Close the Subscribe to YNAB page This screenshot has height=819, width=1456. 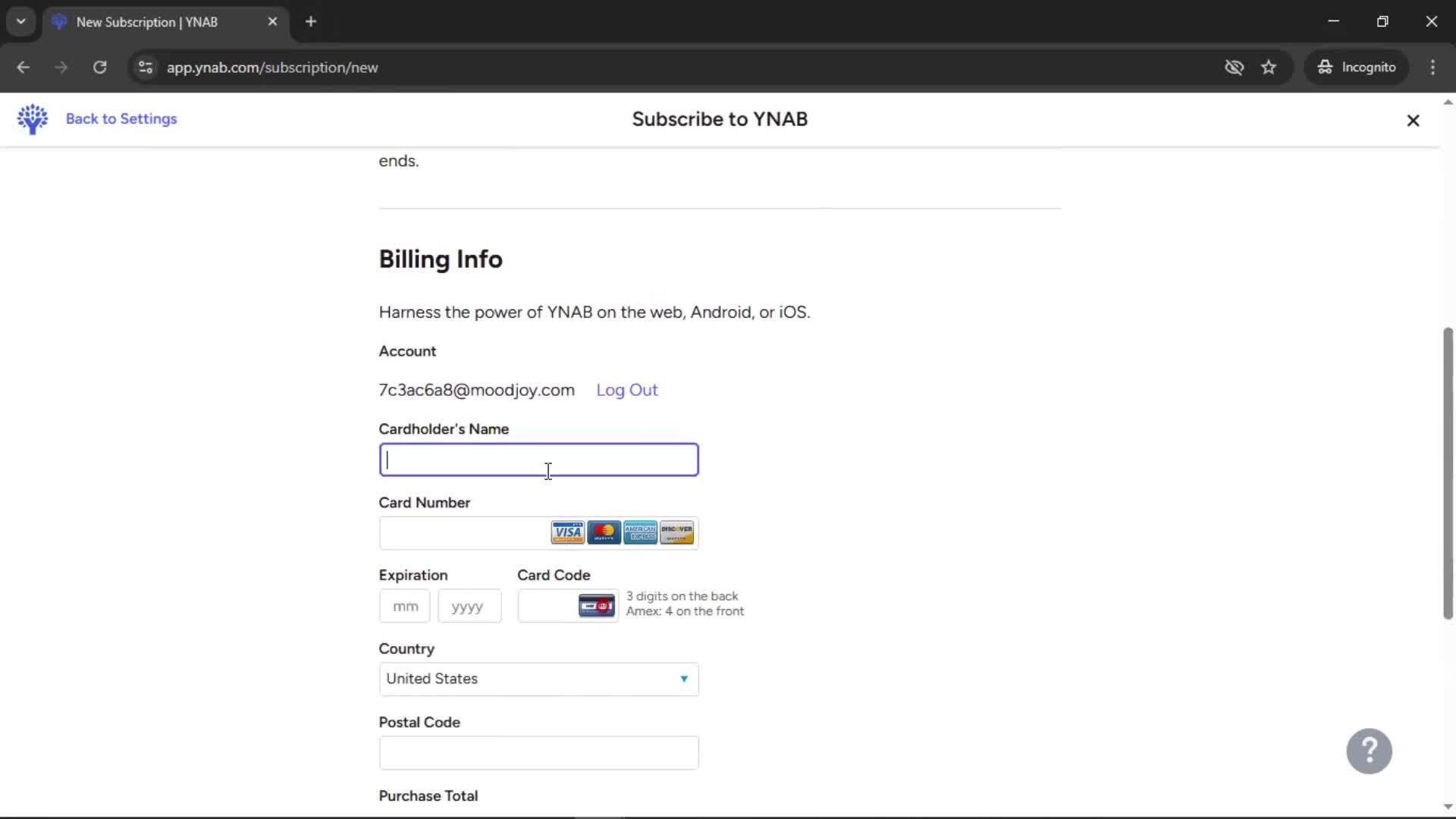1413,121
